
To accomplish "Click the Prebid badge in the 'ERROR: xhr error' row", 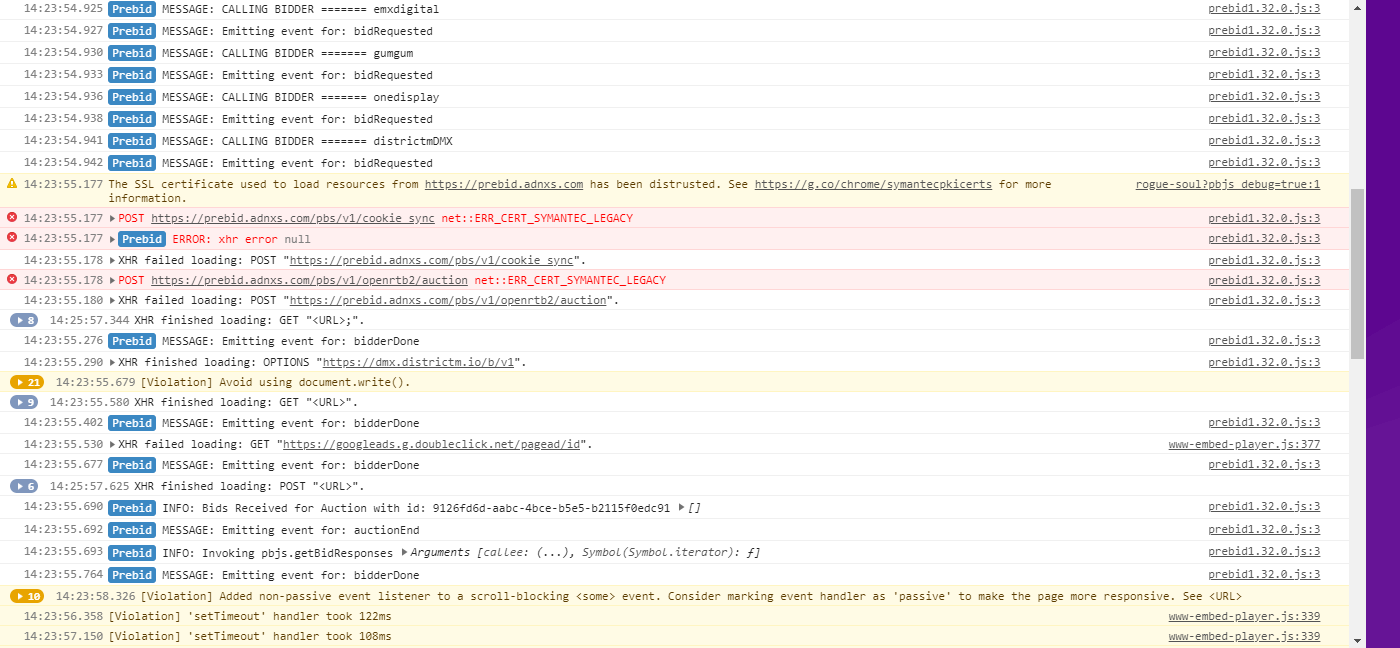I will tap(142, 239).
